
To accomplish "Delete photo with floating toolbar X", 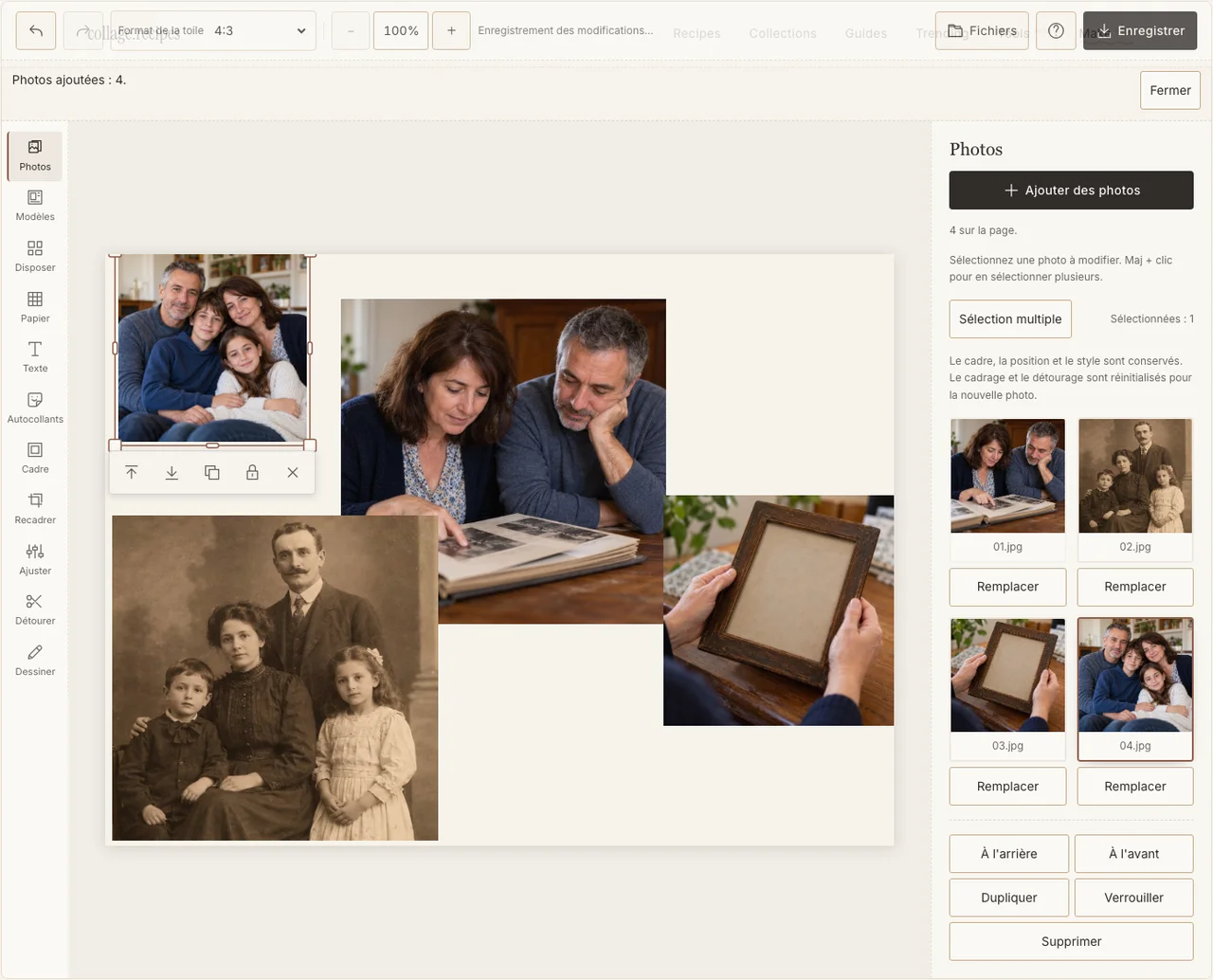I will click(x=293, y=472).
